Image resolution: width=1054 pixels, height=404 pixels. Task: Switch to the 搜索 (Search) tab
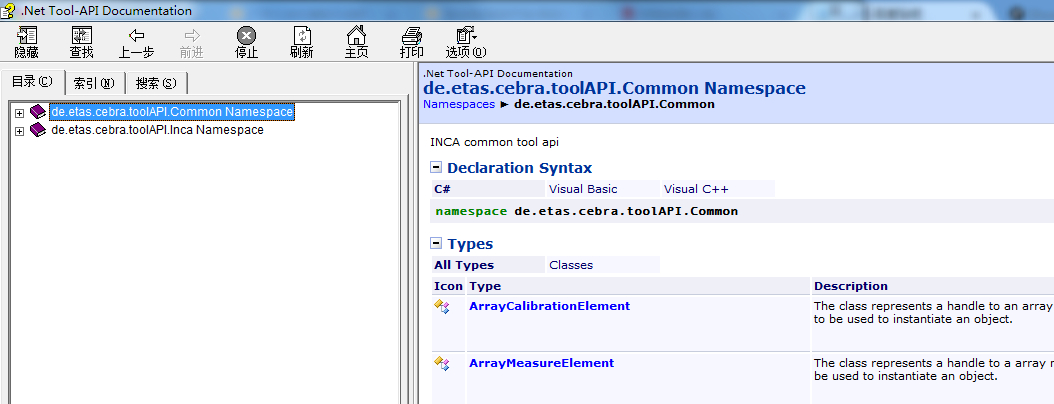click(156, 83)
